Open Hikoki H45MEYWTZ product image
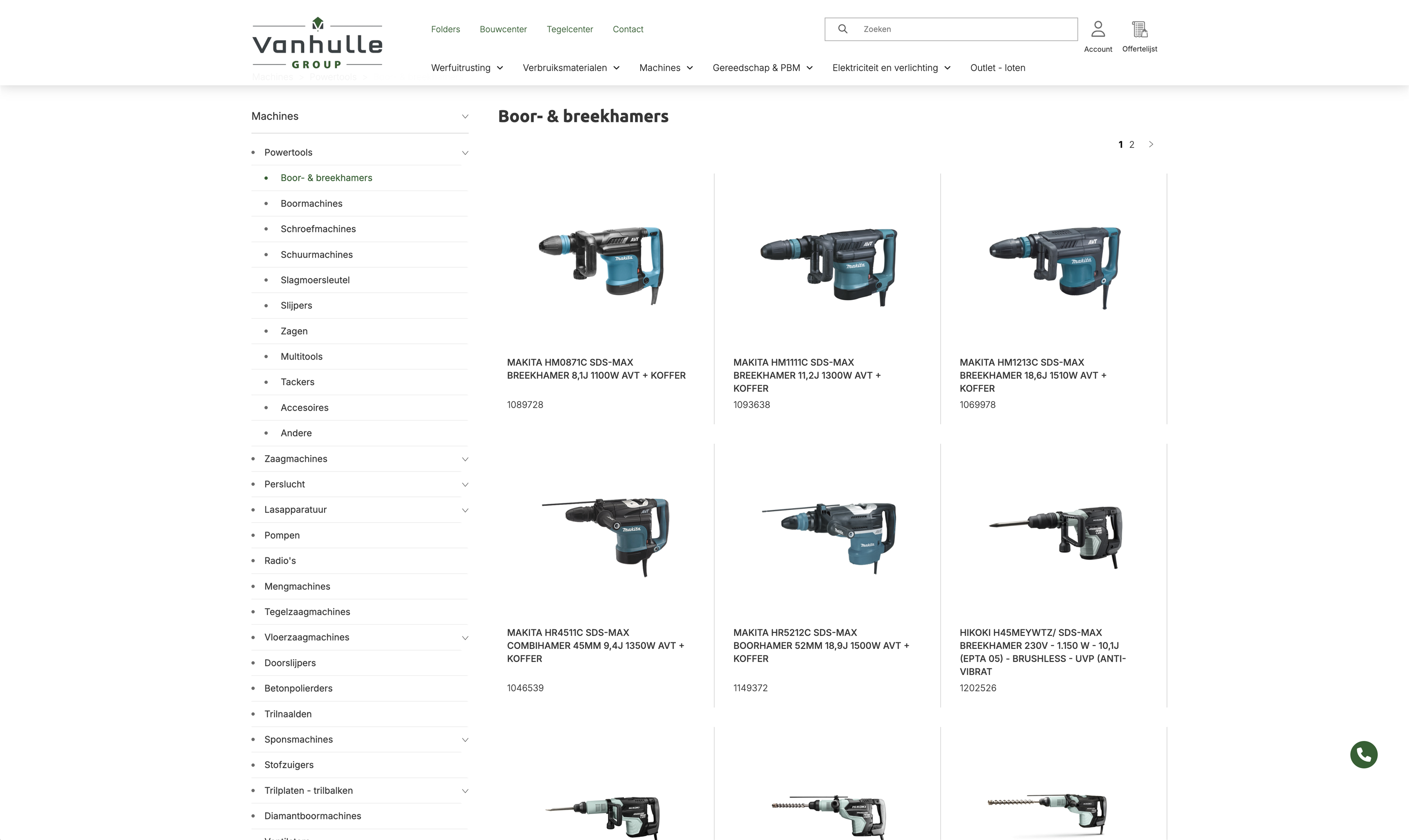Viewport: 1409px width, 840px height. click(x=1055, y=537)
